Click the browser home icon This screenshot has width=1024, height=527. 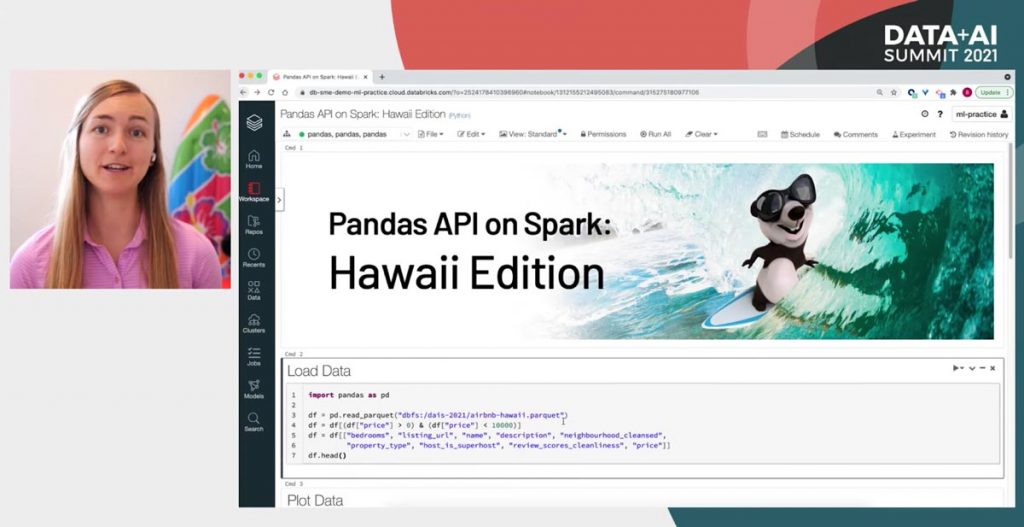pyautogui.click(x=285, y=93)
